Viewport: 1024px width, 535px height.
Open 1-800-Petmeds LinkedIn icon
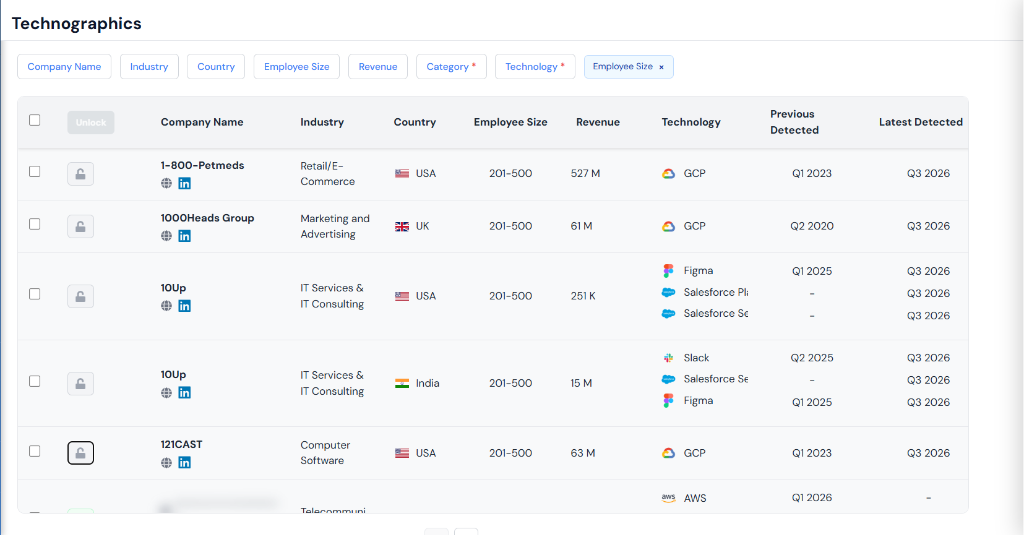coord(185,184)
